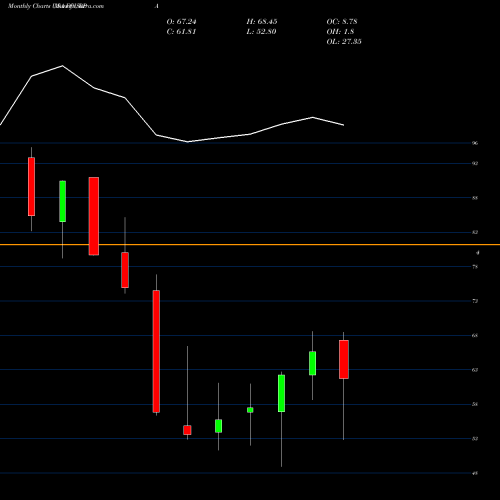Click the small red candle above the 53 line
The width and height of the screenshot is (500, 500).
click(x=187, y=430)
